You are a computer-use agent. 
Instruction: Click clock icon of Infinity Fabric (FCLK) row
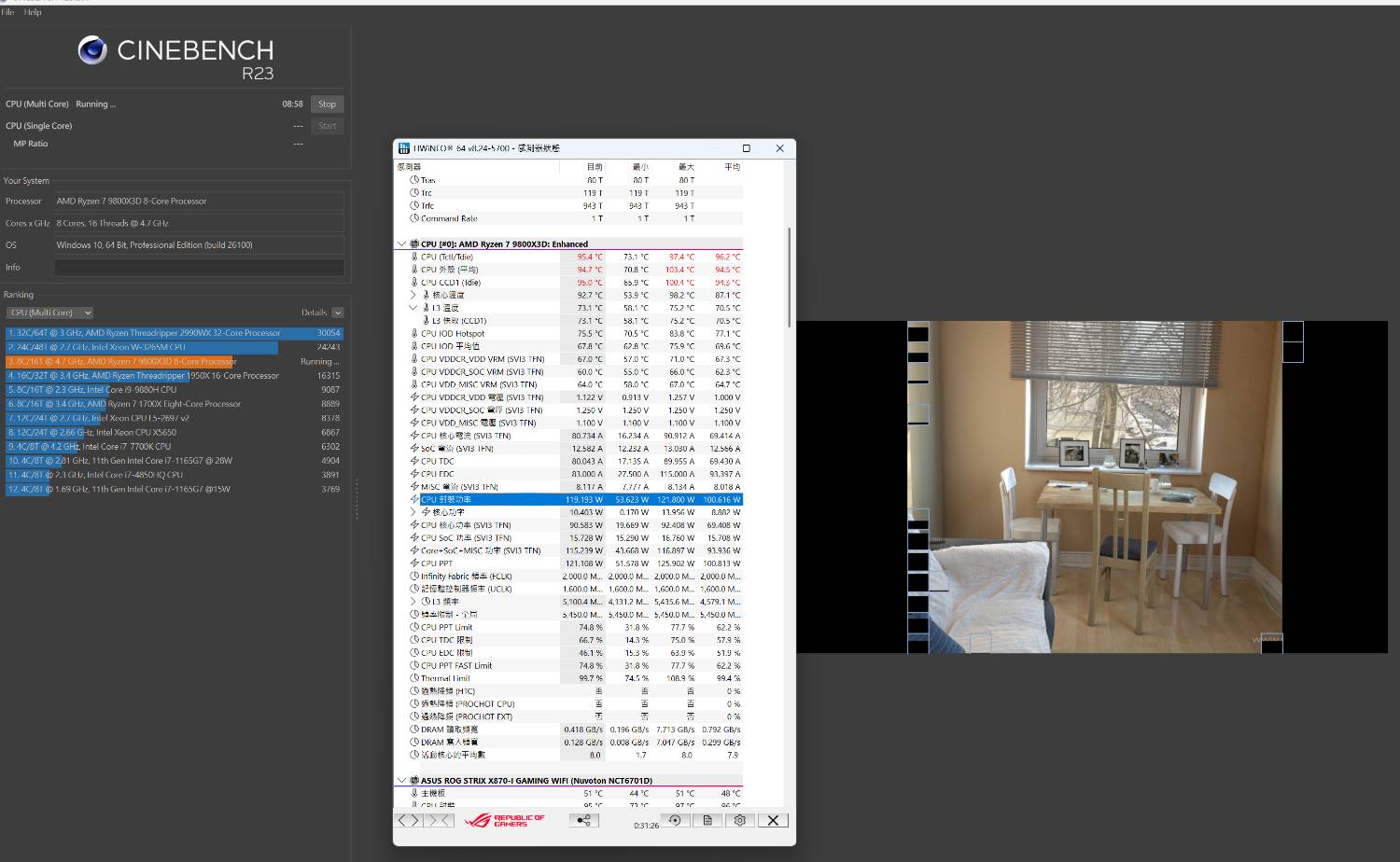pos(414,577)
